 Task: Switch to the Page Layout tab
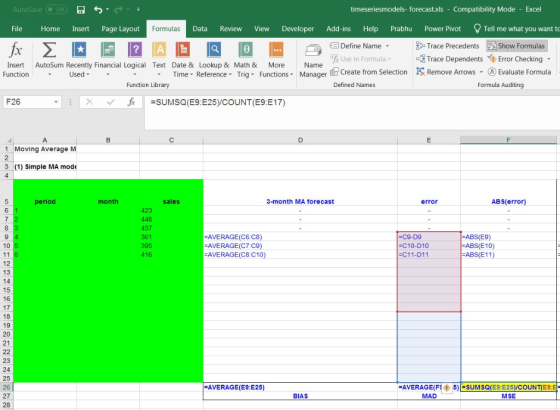[120, 29]
